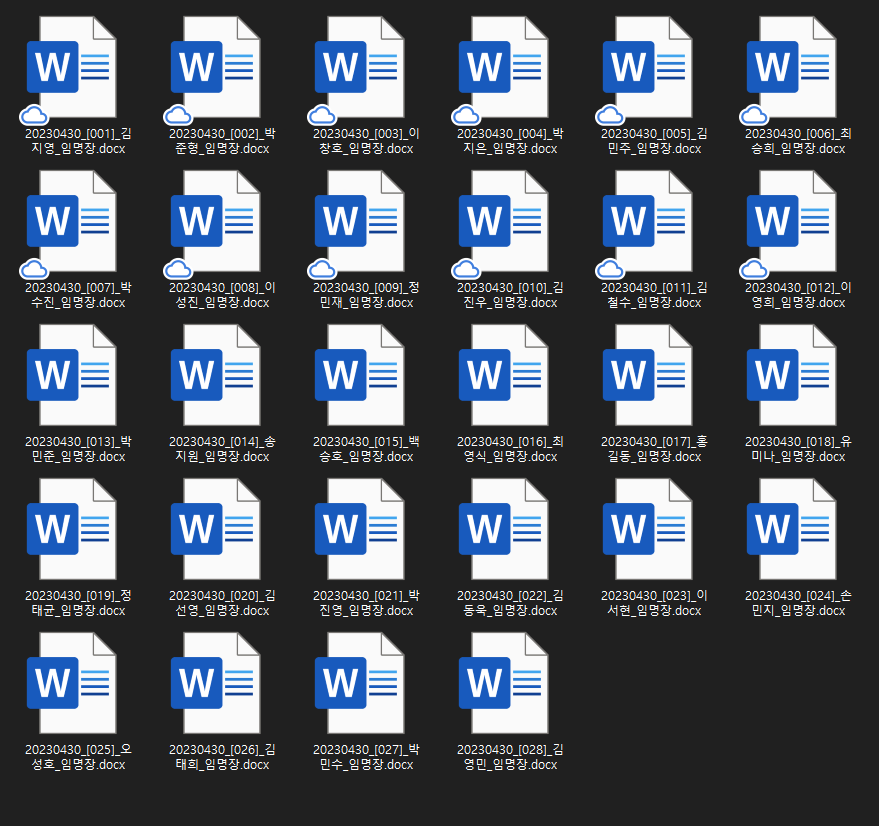Click filename text 20230430_[014]_송지원_임명장.docx

(x=223, y=449)
